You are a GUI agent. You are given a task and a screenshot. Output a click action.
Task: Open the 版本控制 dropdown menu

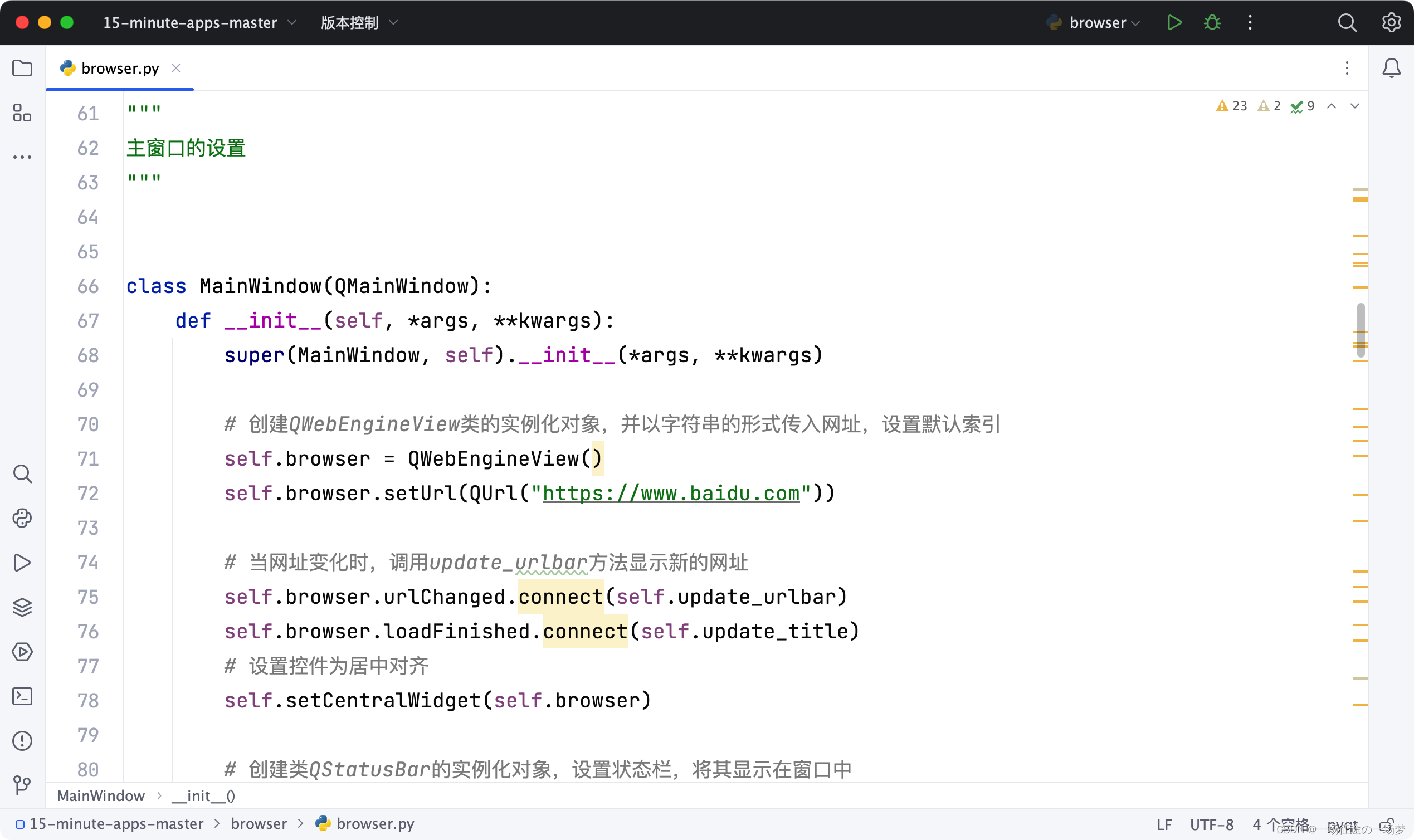tap(359, 23)
